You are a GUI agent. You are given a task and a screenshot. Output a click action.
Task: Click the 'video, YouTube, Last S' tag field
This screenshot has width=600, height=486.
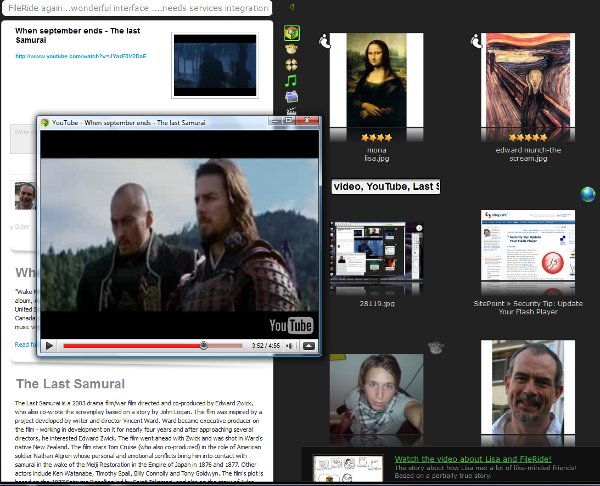pyautogui.click(x=386, y=186)
